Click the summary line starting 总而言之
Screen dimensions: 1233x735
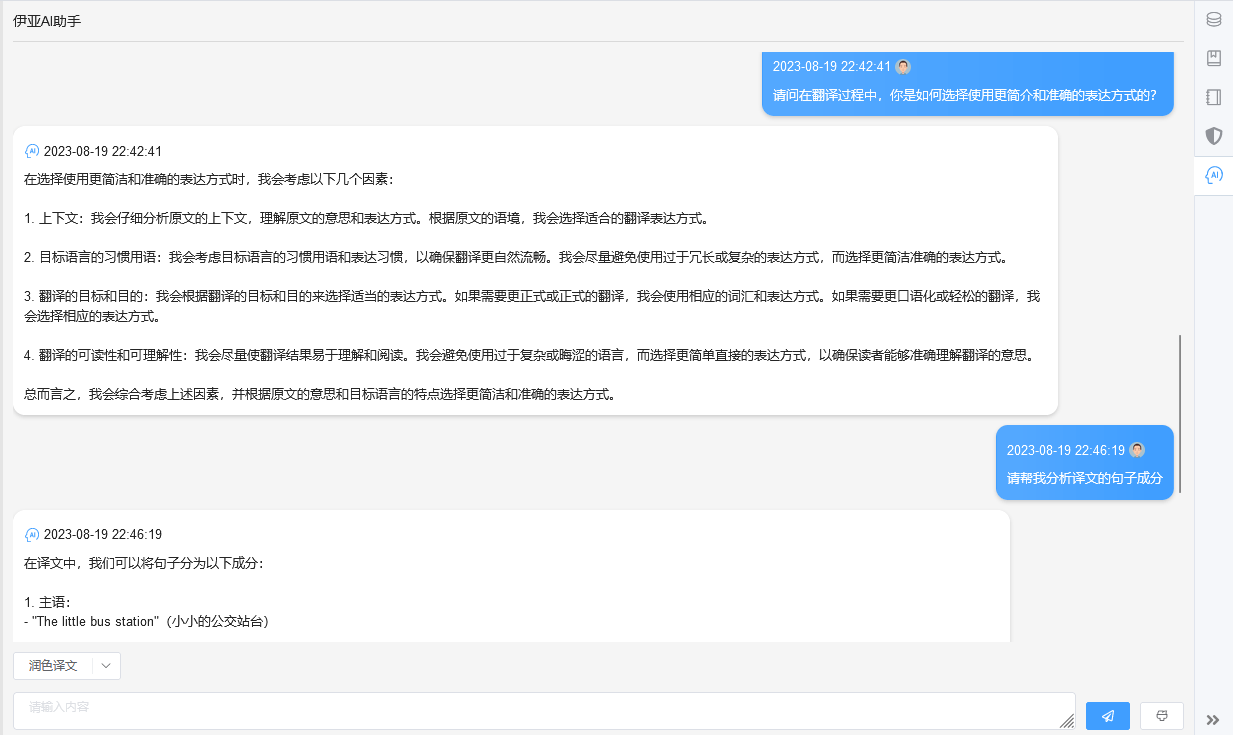point(320,394)
